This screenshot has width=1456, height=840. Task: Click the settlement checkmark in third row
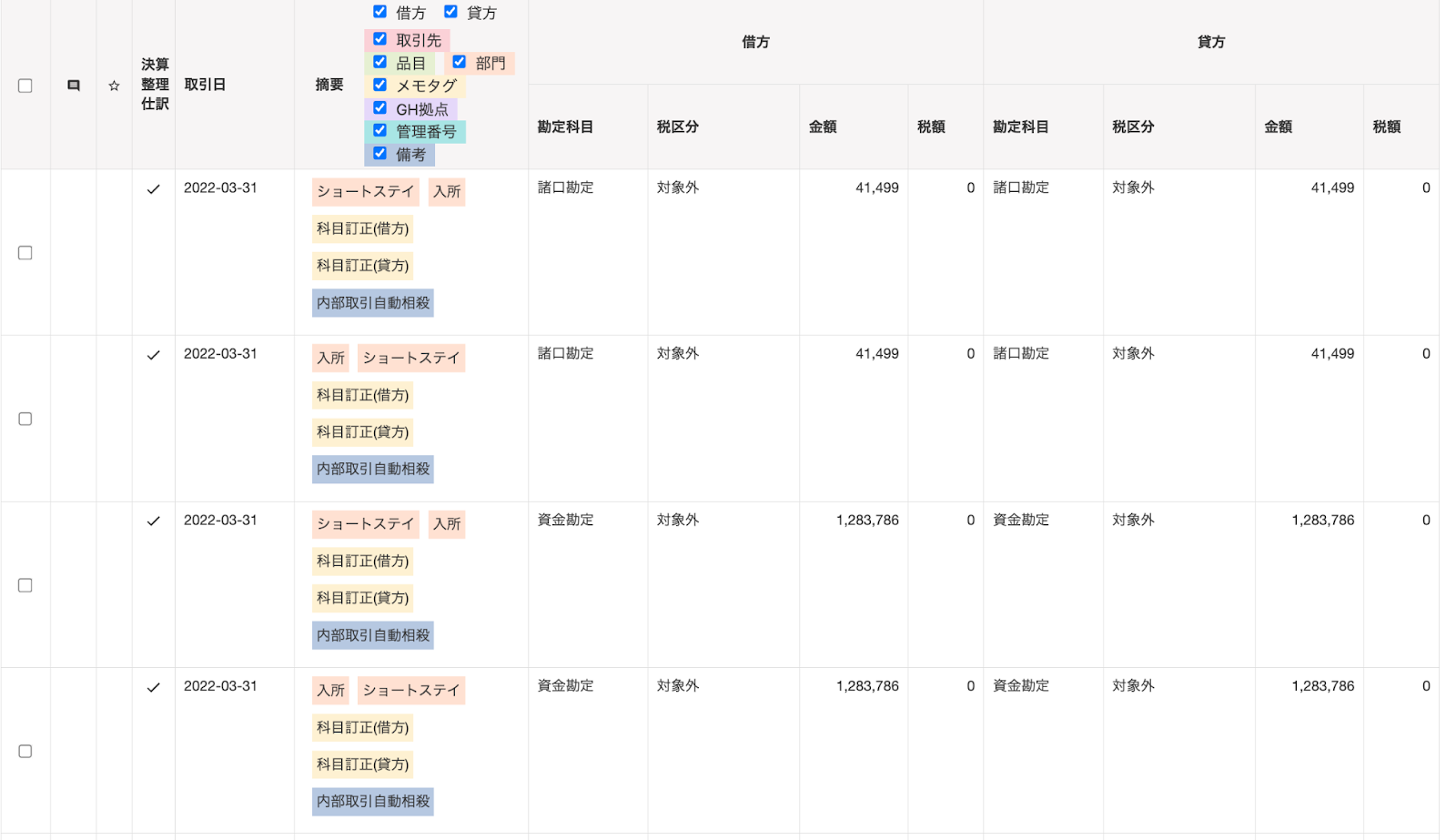point(154,521)
